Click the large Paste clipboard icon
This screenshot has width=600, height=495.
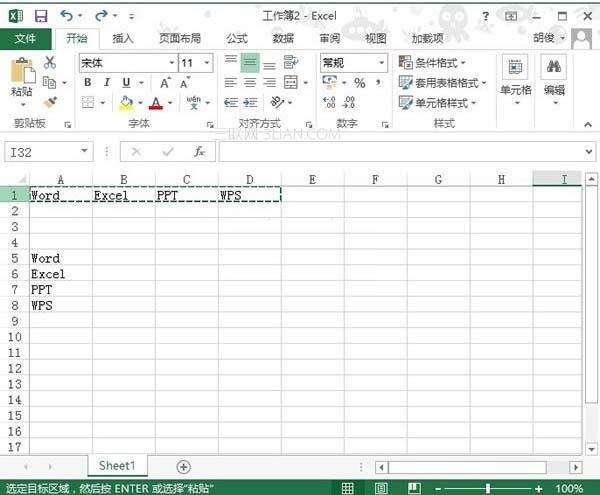pyautogui.click(x=23, y=71)
